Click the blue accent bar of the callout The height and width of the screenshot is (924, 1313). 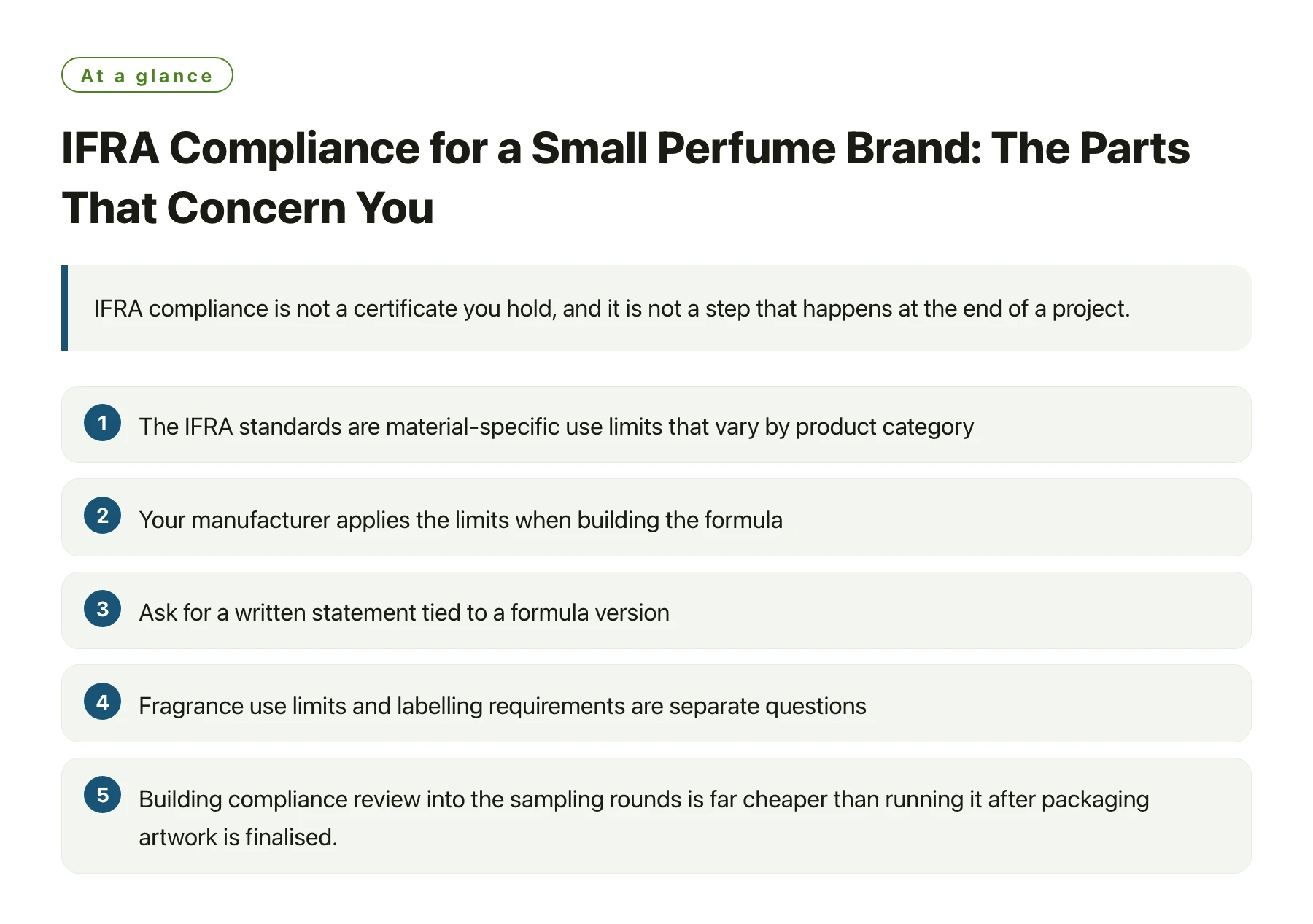(x=65, y=308)
